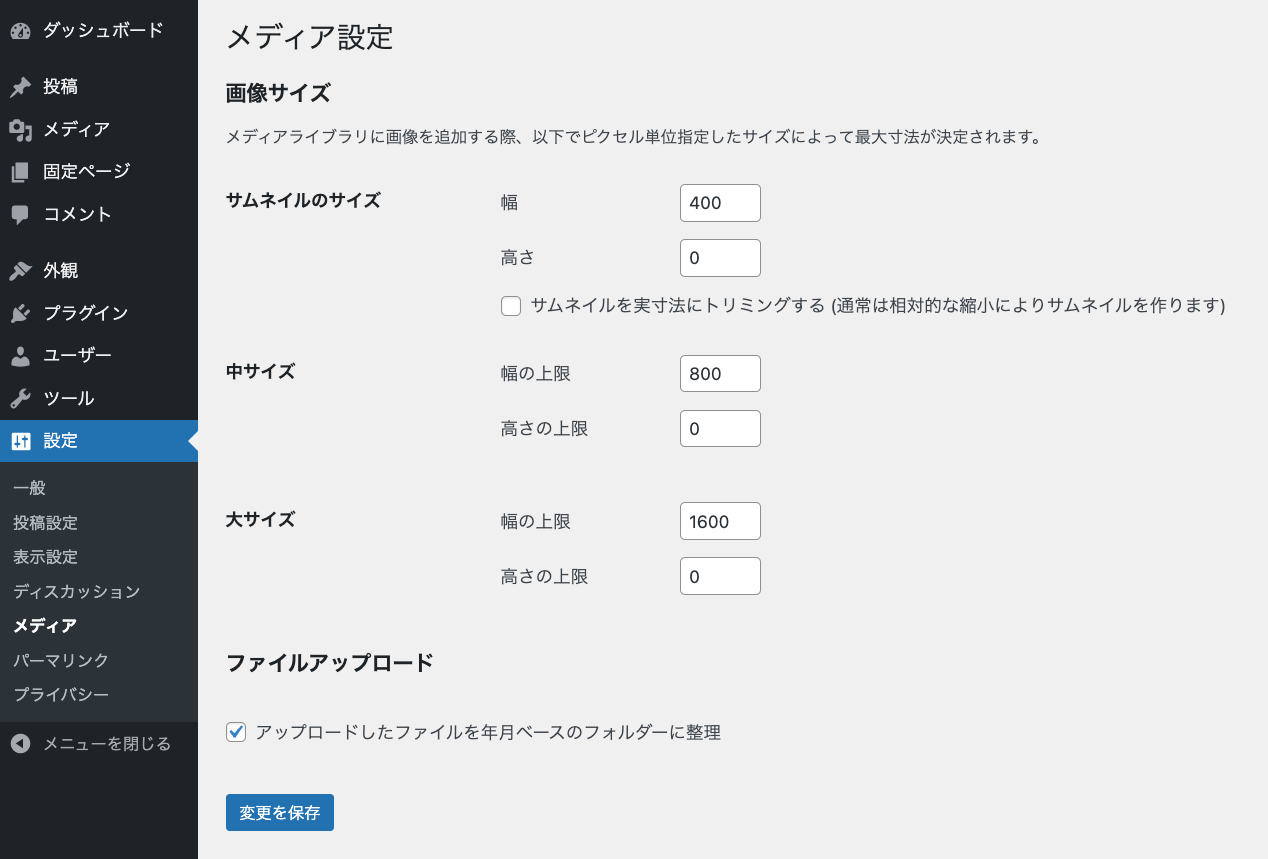Focus the サムネイル 幅 field showing 400
The height and width of the screenshot is (859, 1268).
click(720, 203)
